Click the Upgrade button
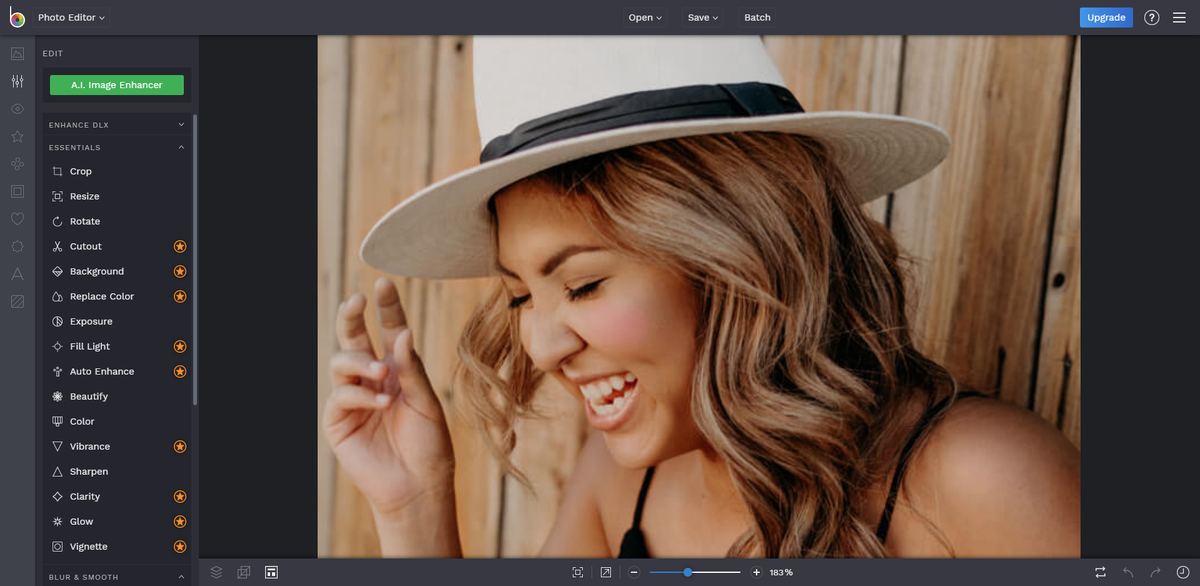 (1106, 17)
